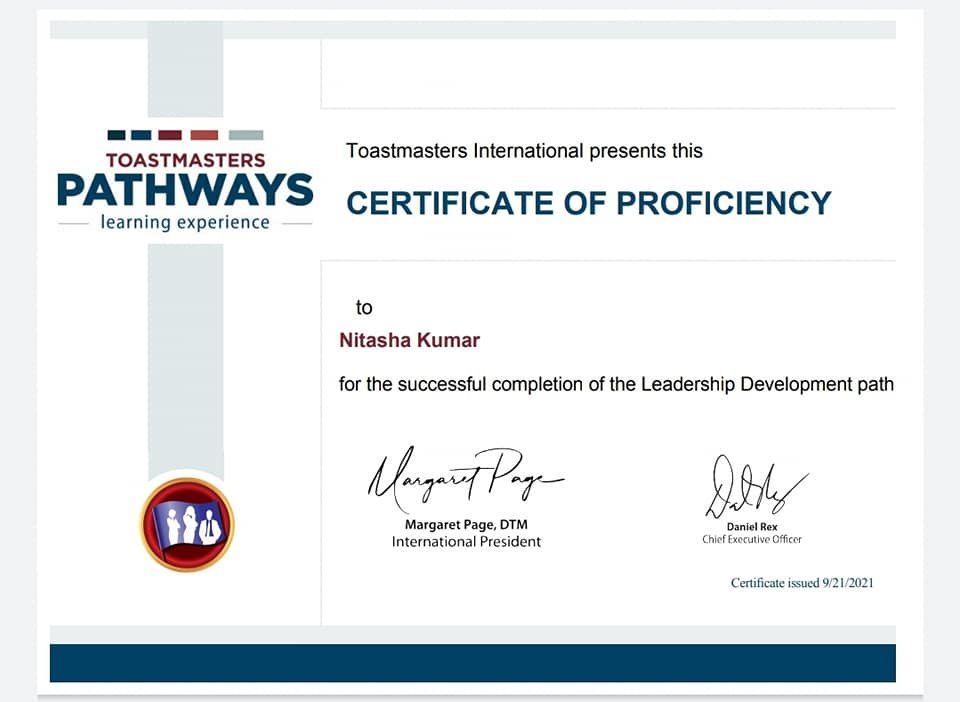This screenshot has width=960, height=702.
Task: Click the 'International President' title
Action: coord(466,542)
